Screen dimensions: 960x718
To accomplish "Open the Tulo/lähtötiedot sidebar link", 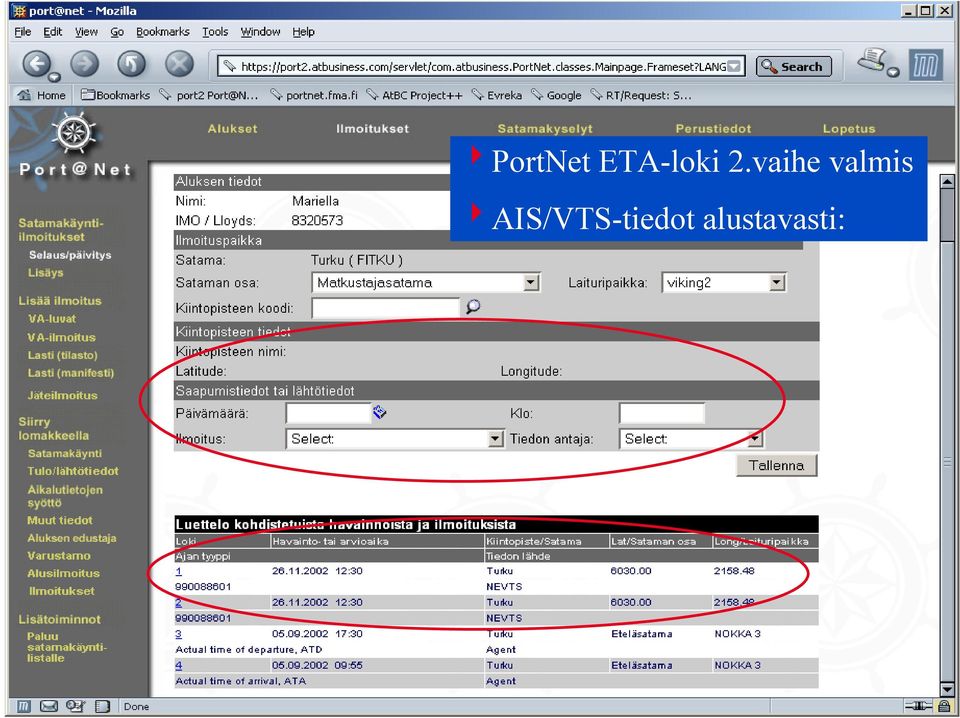I will [73, 471].
